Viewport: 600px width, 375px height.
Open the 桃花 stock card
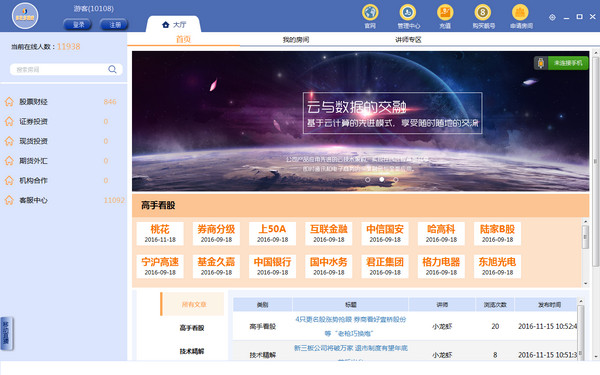[x=160, y=233]
